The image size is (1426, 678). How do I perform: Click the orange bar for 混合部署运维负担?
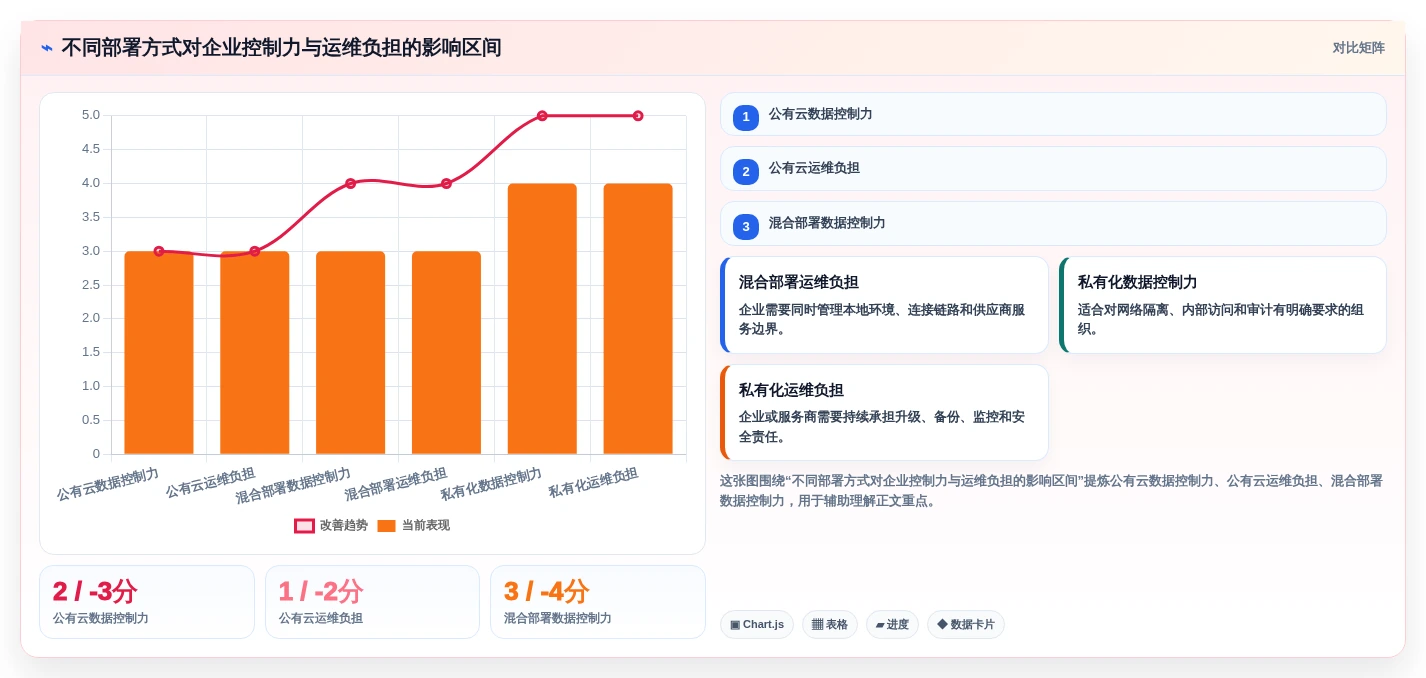[446, 352]
